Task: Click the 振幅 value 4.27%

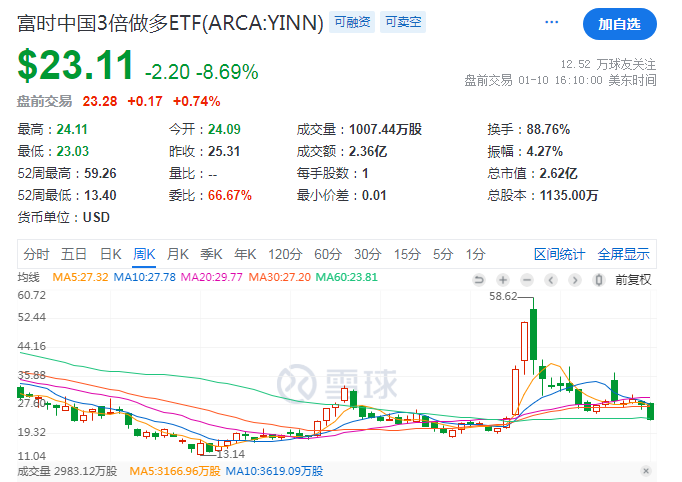Action: click(x=545, y=151)
